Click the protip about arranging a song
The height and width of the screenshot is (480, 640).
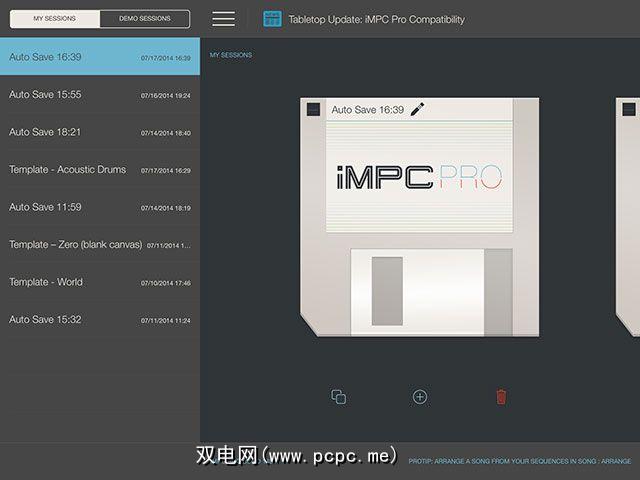tap(520, 461)
